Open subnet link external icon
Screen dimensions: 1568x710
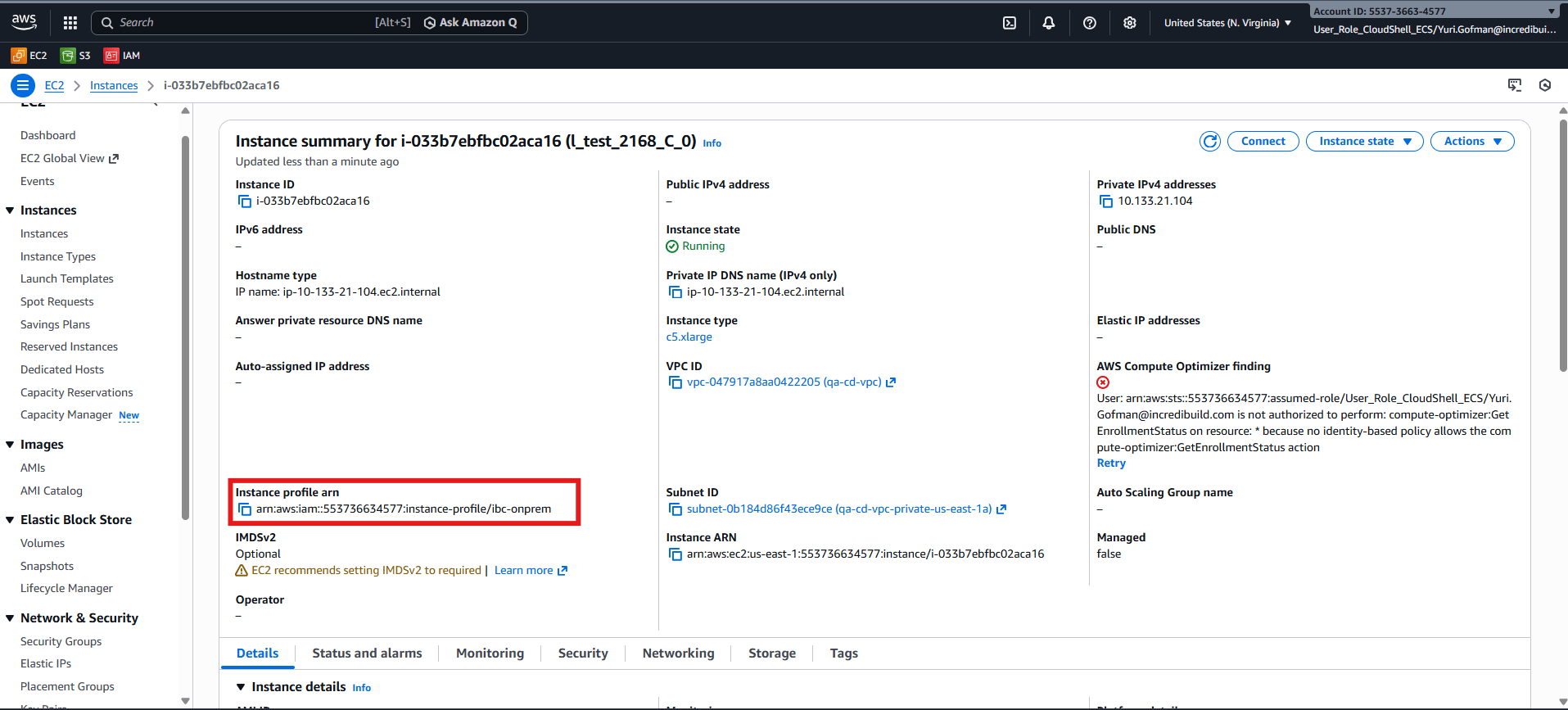click(1001, 509)
